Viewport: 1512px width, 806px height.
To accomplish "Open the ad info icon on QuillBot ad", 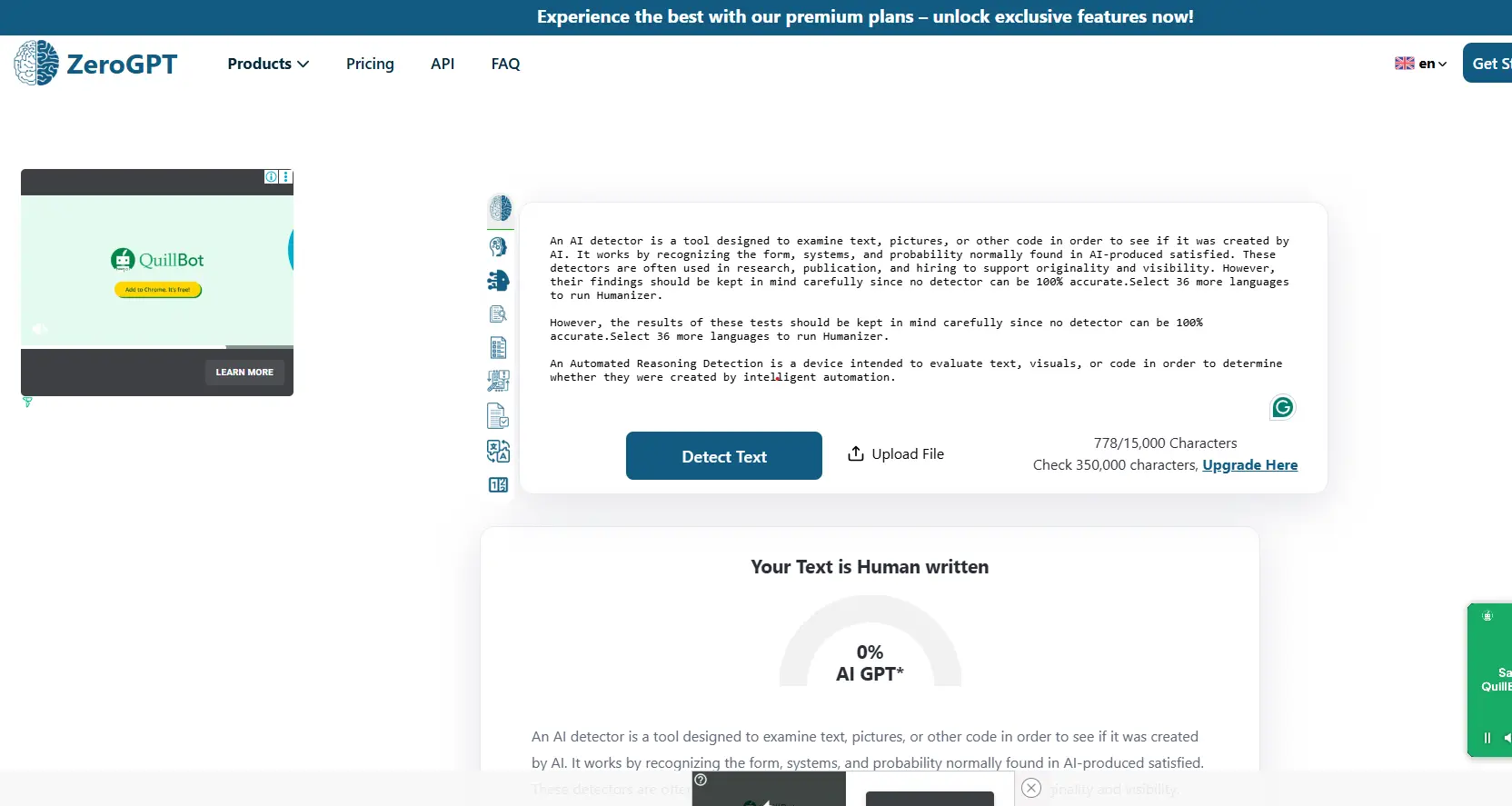I will pos(271,177).
